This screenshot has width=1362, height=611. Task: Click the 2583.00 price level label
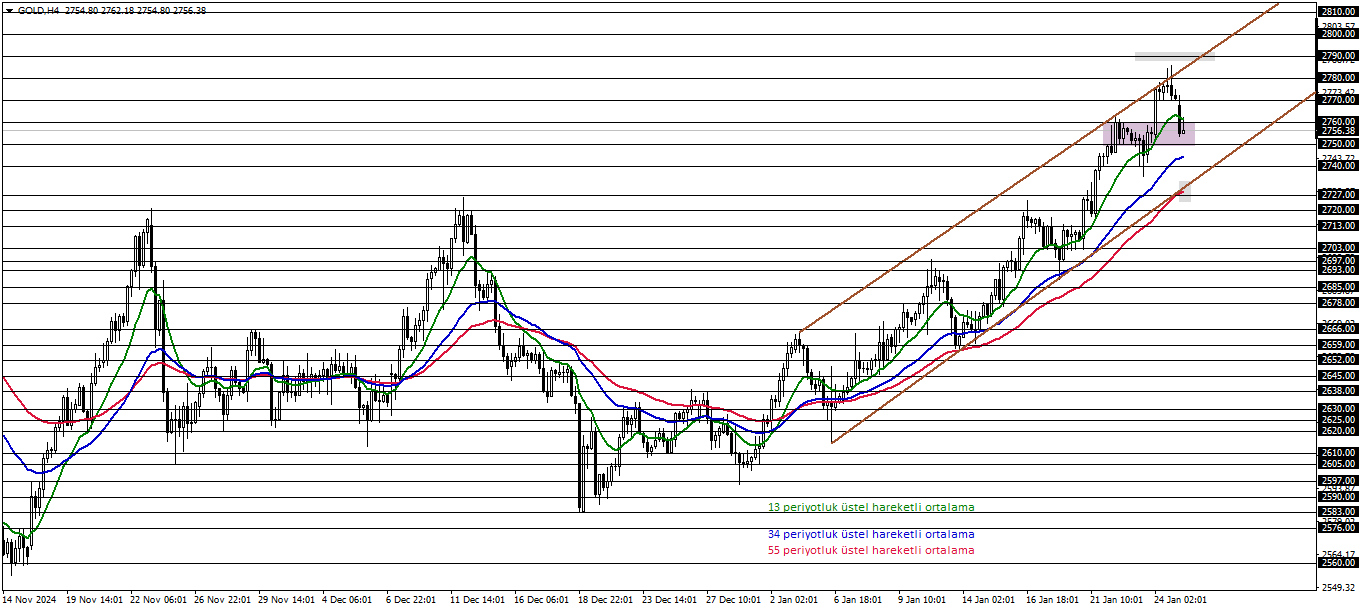[1338, 512]
